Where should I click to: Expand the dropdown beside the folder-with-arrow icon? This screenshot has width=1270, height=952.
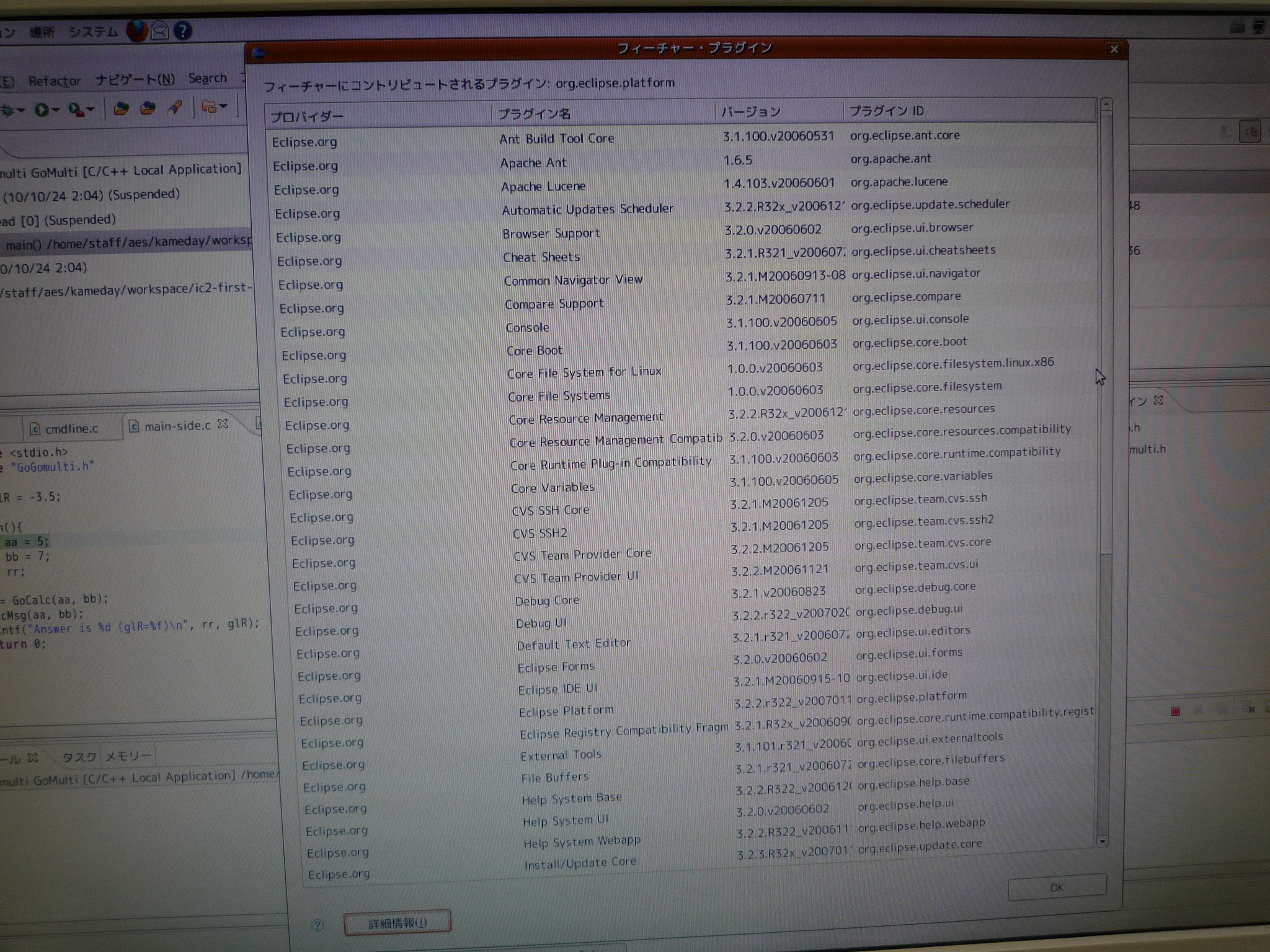(x=223, y=106)
